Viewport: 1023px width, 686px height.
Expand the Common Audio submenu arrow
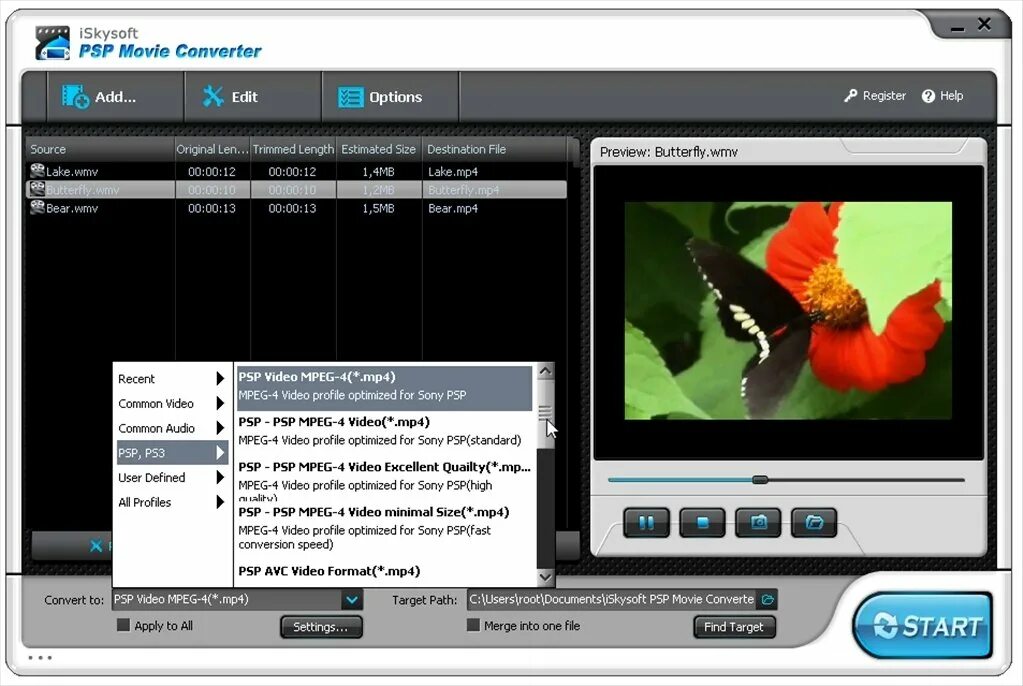(220, 428)
